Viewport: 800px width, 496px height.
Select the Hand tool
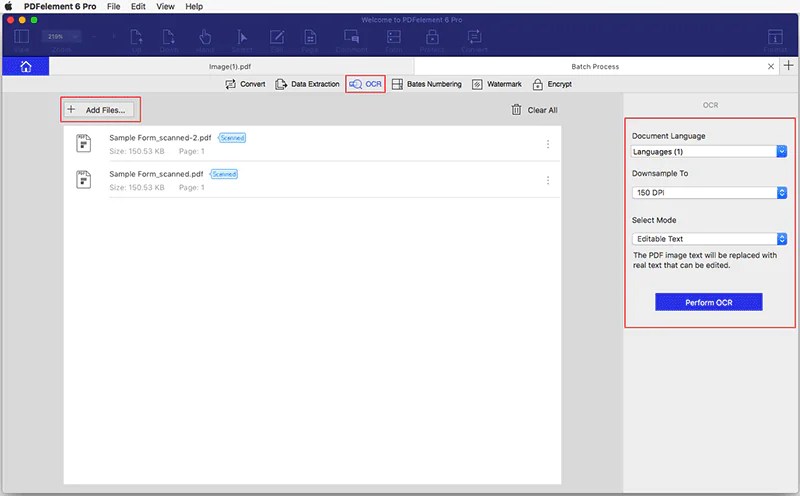(205, 37)
